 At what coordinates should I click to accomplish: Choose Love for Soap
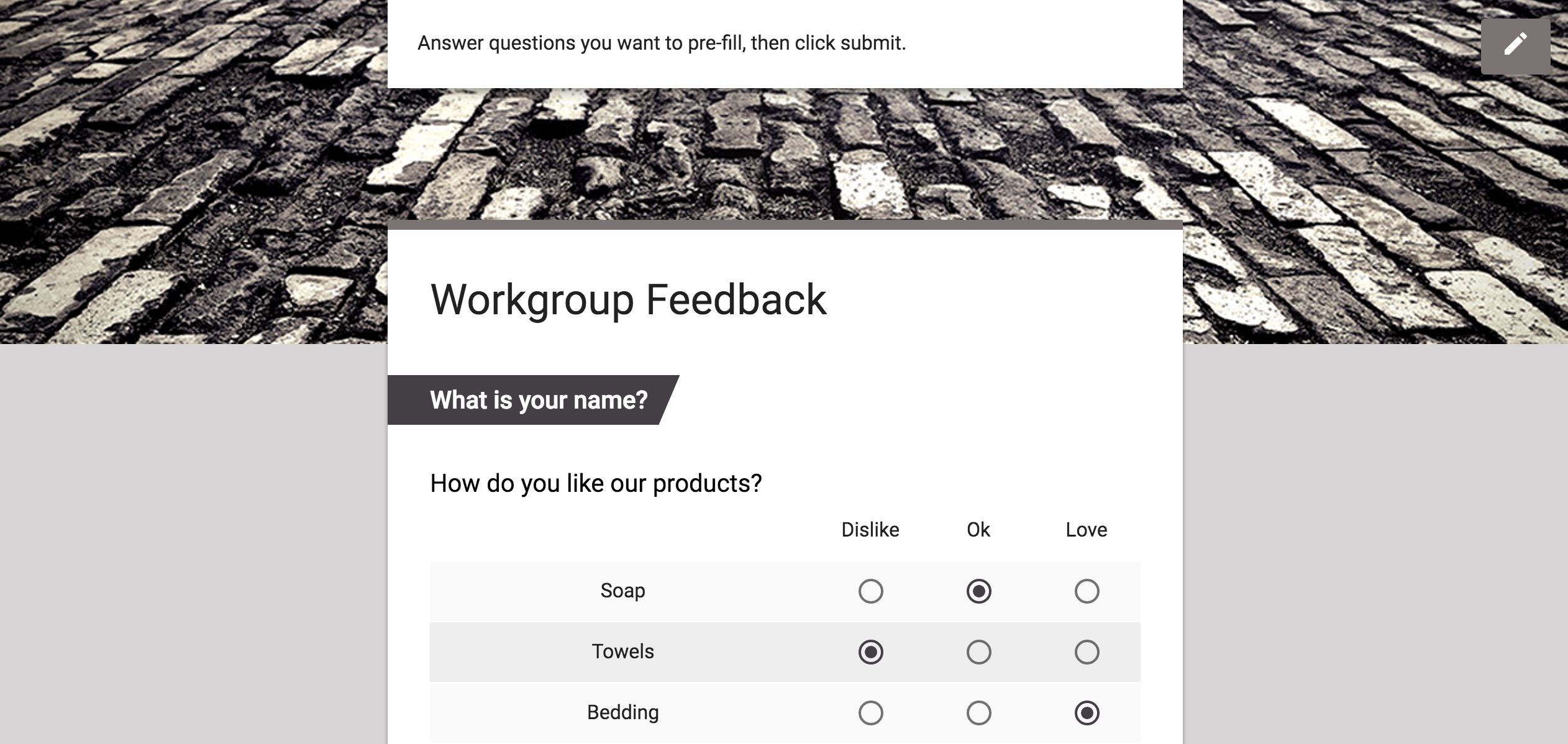pyautogui.click(x=1087, y=591)
